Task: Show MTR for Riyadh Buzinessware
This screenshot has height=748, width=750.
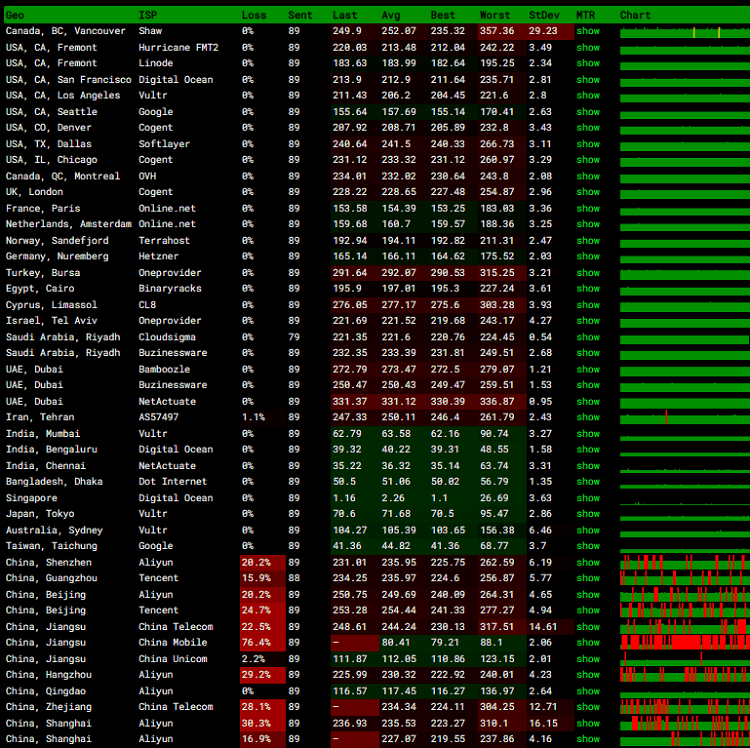Action: pos(587,352)
